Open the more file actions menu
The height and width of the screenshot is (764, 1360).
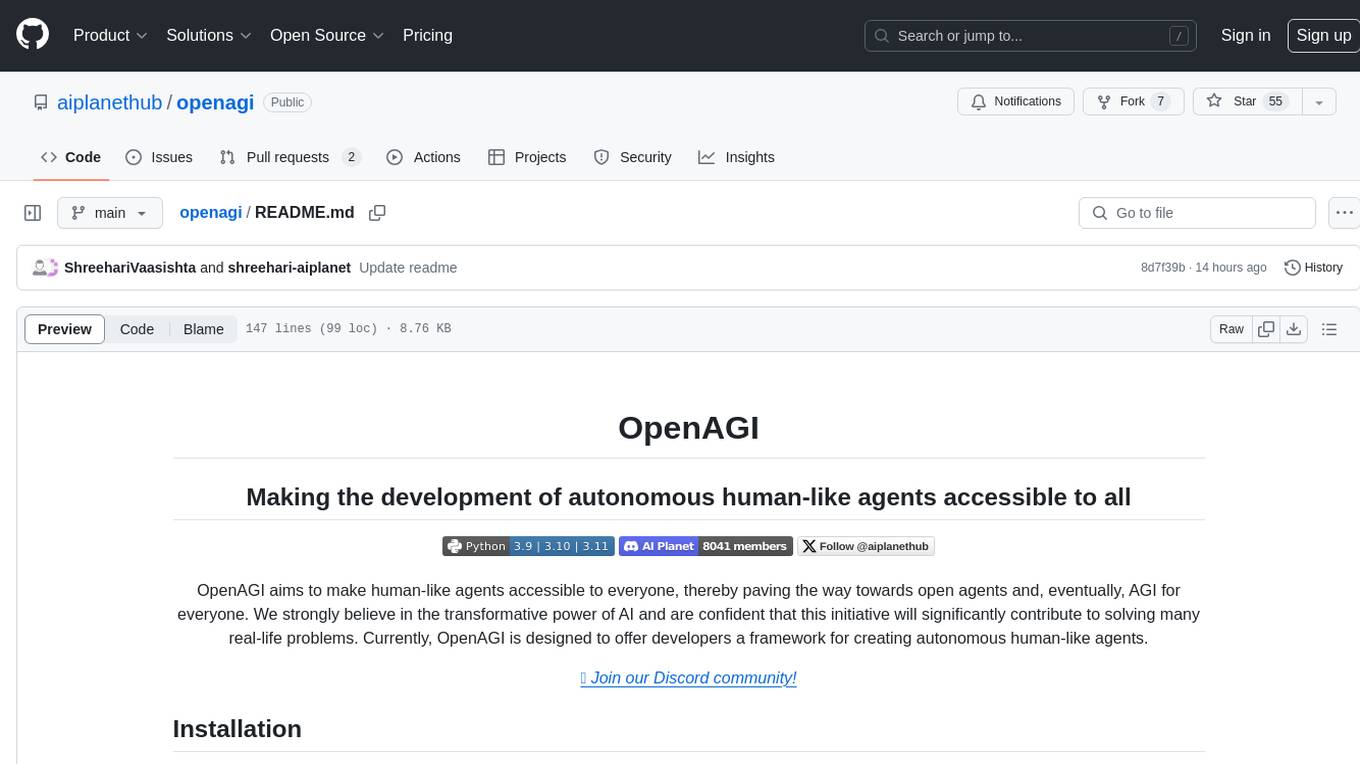click(x=1345, y=213)
